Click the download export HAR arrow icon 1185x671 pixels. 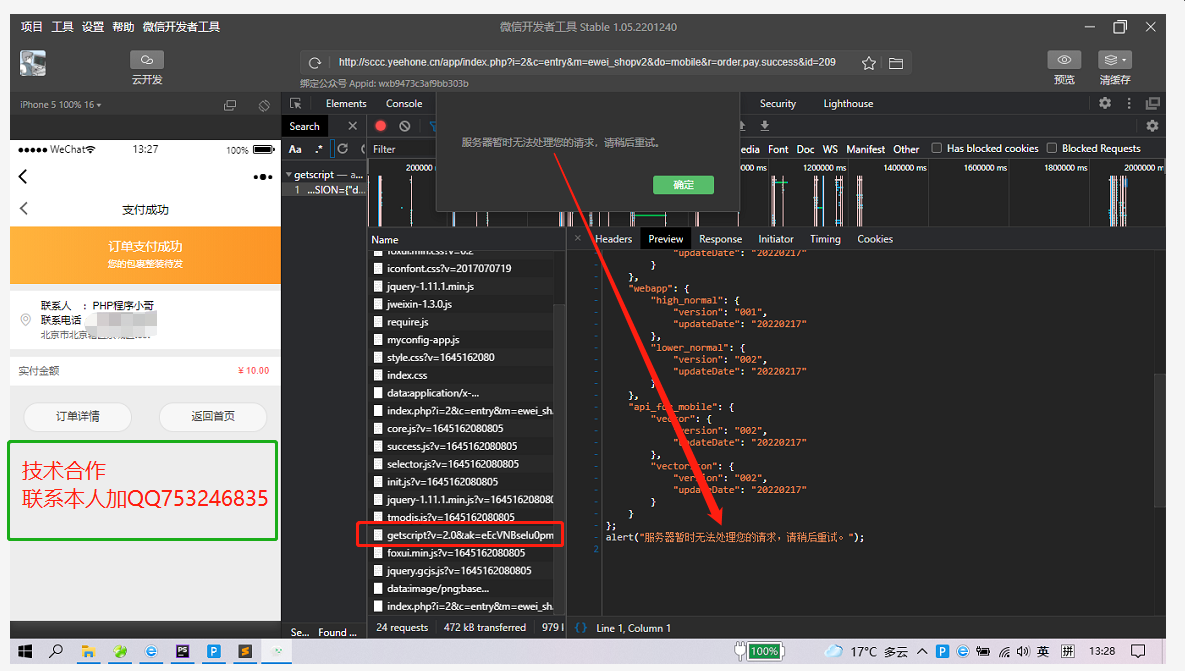pyautogui.click(x=765, y=125)
